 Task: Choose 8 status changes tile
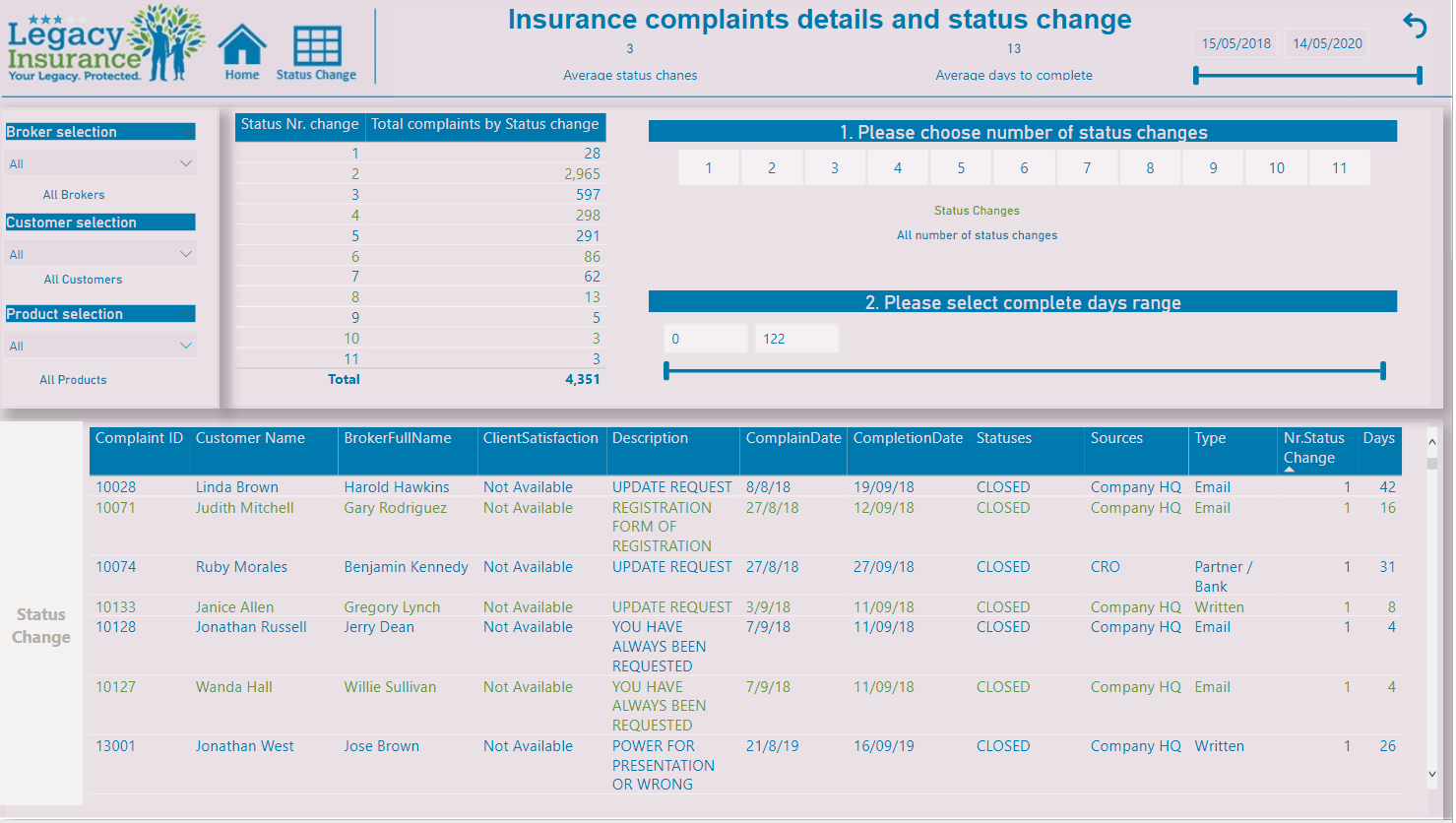(x=1150, y=168)
